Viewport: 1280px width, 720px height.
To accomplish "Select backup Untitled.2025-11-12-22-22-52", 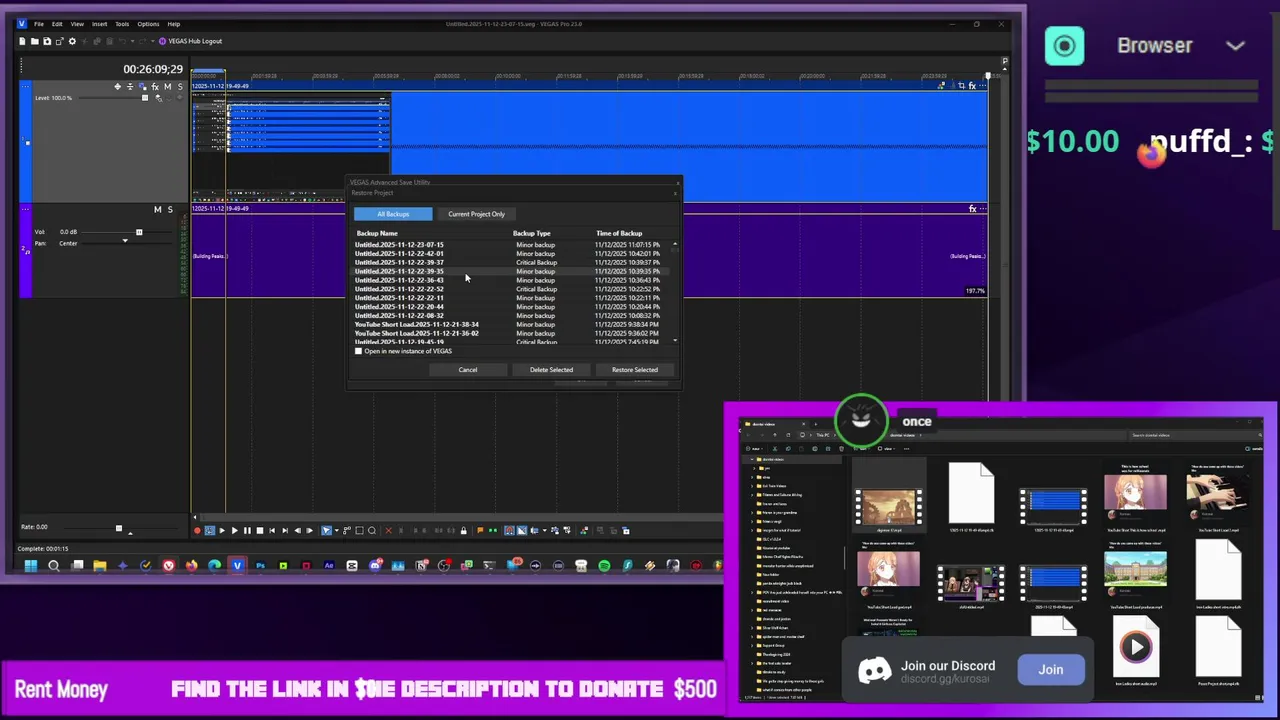I will click(511, 289).
